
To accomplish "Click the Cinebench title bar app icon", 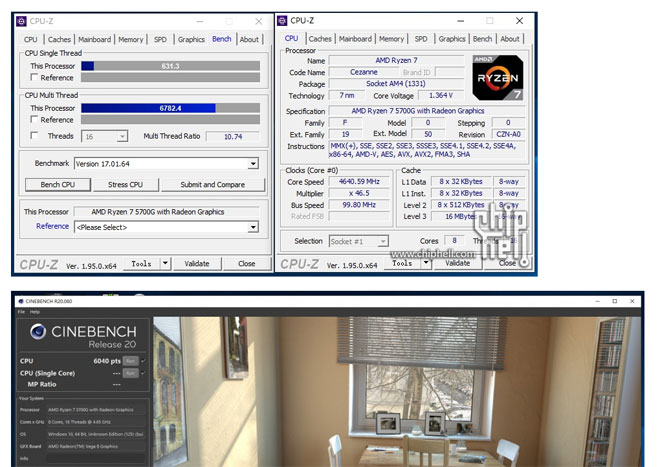I will (21, 301).
